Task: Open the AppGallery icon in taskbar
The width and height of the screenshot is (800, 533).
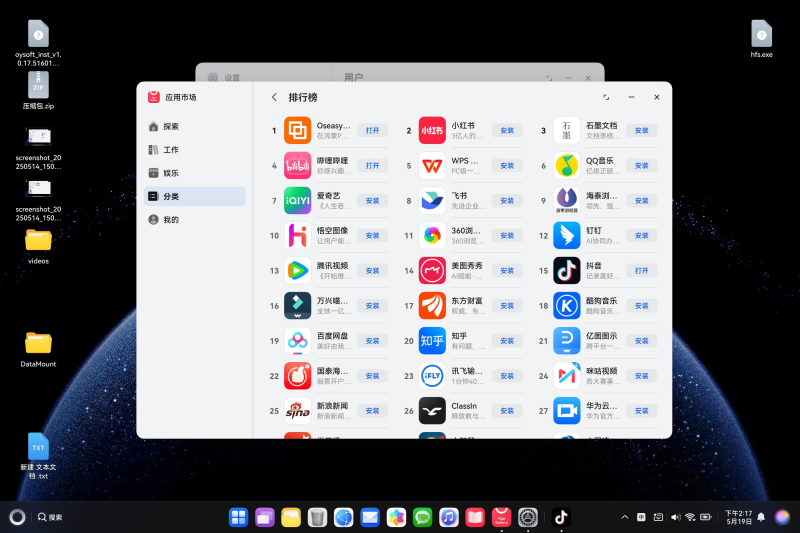Action: [x=502, y=517]
